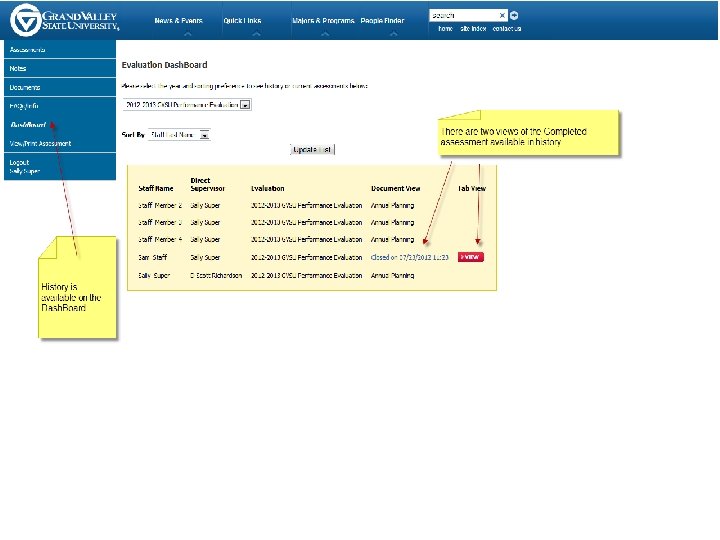Click the red VIEW button for Sam Staff
Viewport: 720px width, 540px height.
471,257
